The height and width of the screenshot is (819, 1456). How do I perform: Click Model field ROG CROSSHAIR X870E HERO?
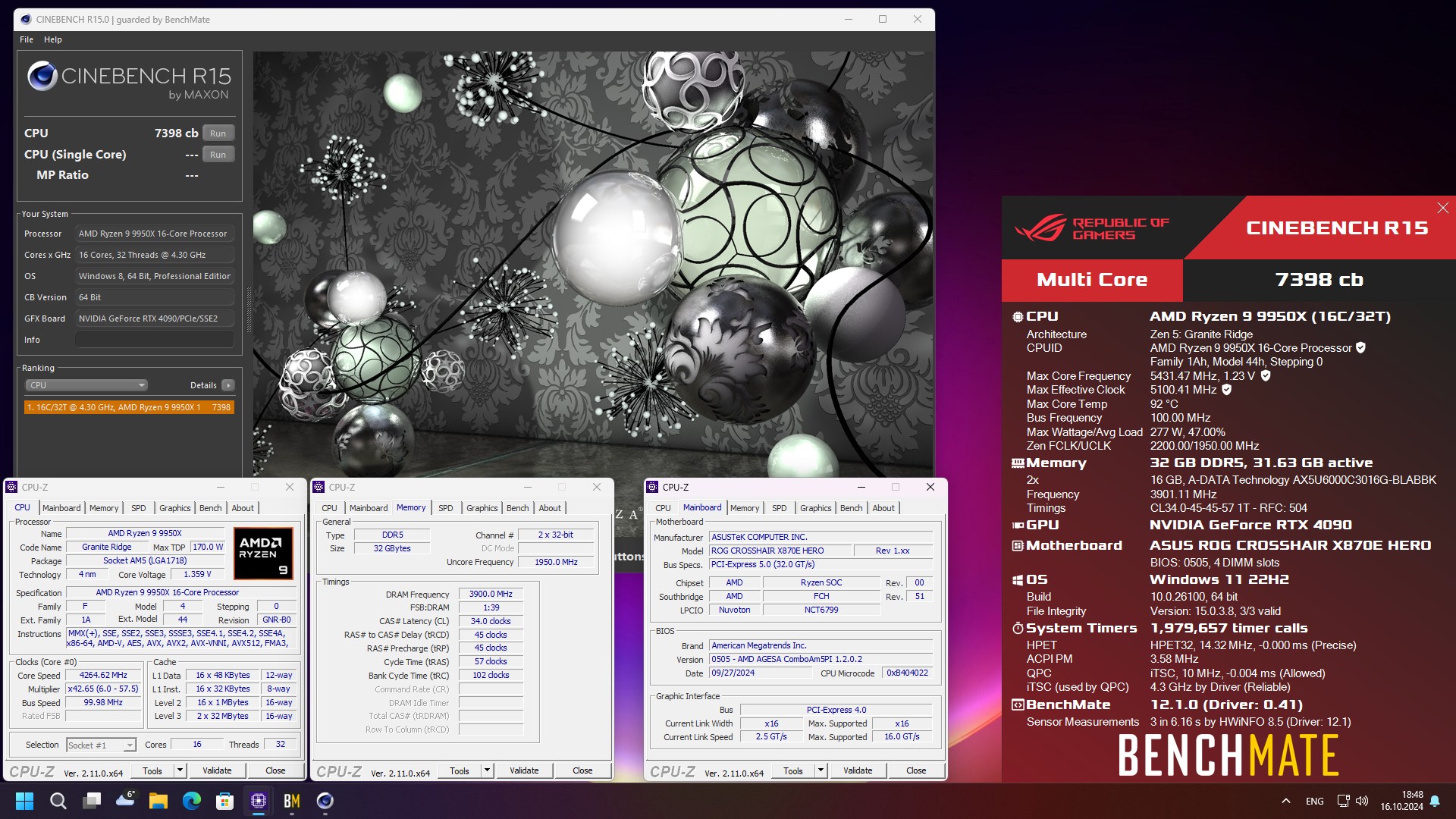780,551
